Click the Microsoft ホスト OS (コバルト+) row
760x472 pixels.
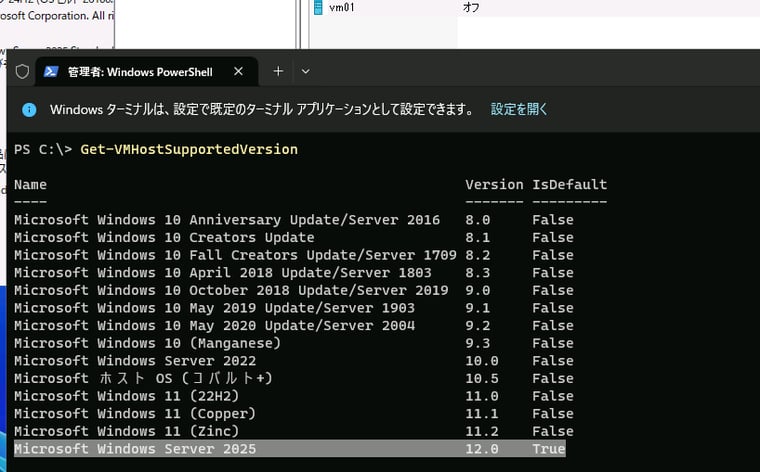coord(143,379)
